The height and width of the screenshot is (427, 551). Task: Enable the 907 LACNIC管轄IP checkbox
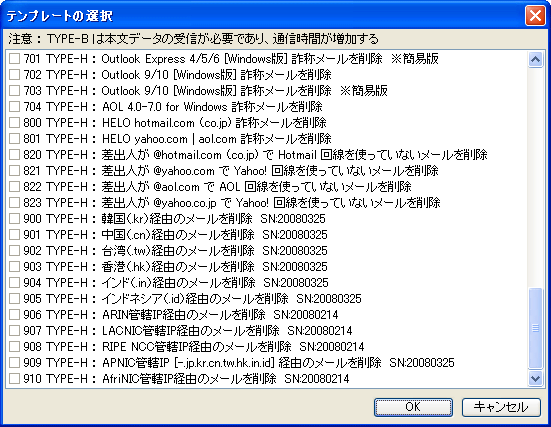[14, 330]
